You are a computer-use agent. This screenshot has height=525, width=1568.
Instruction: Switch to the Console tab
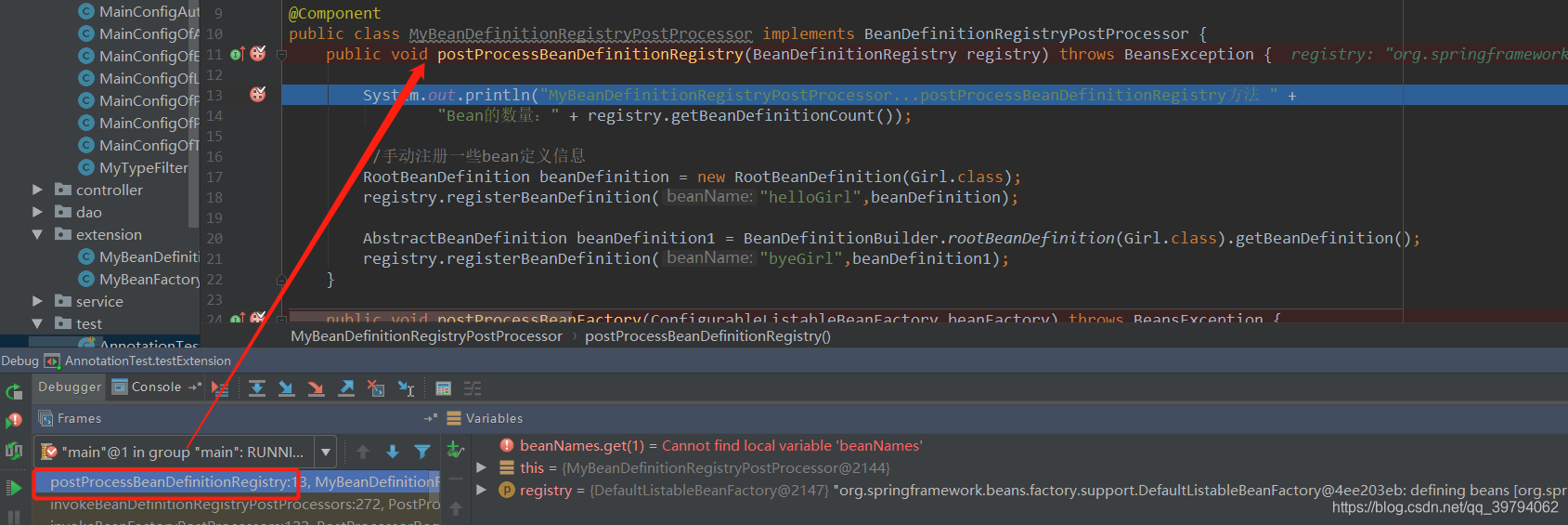click(147, 387)
